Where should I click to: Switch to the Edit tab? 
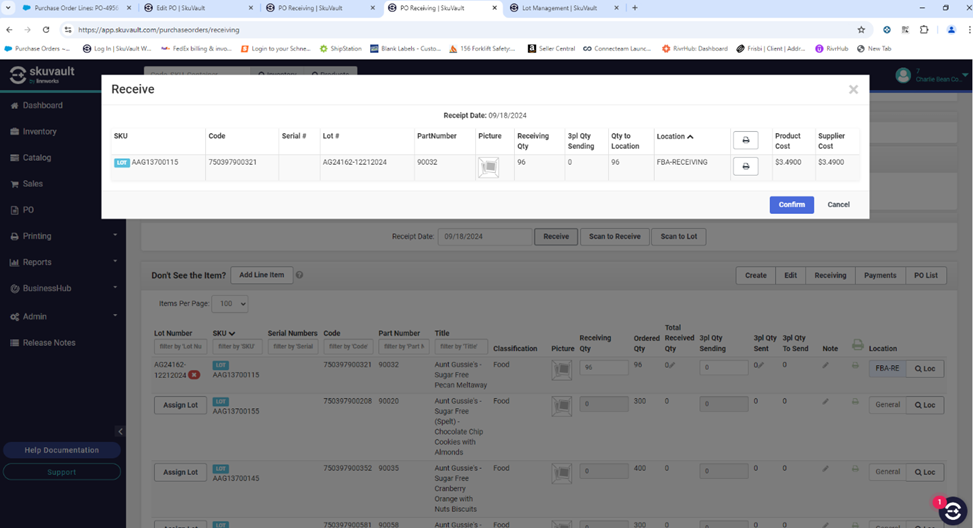click(790, 275)
